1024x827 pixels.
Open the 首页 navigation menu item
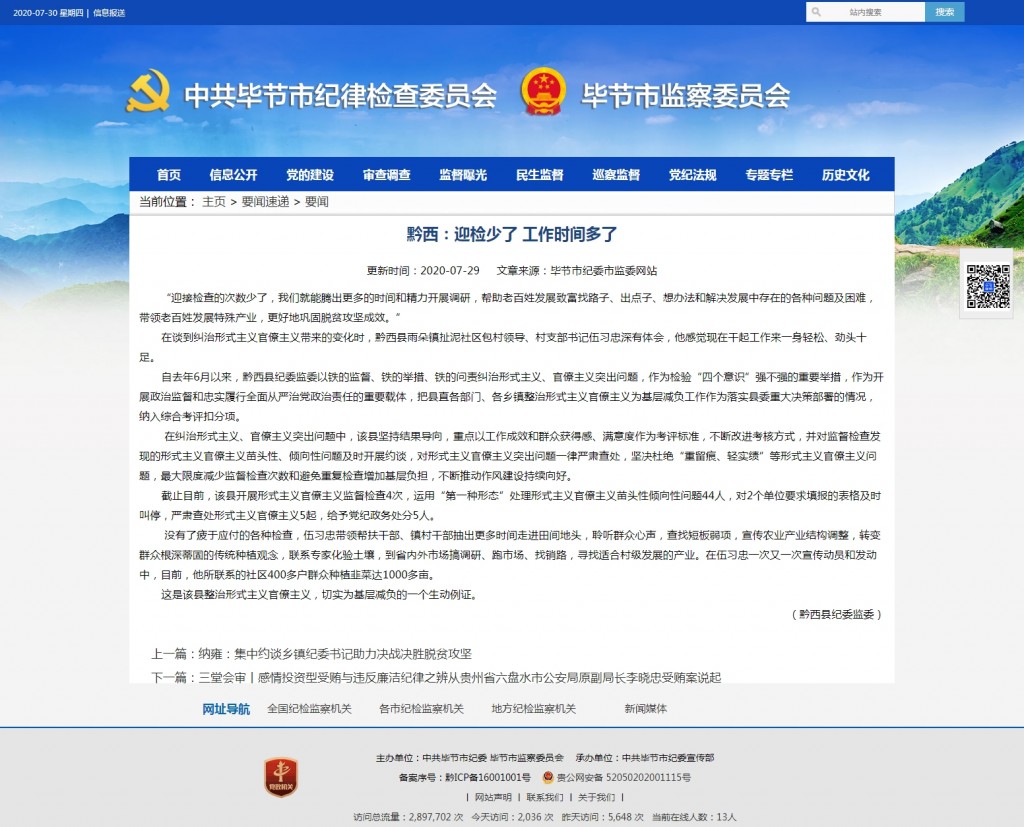click(170, 173)
